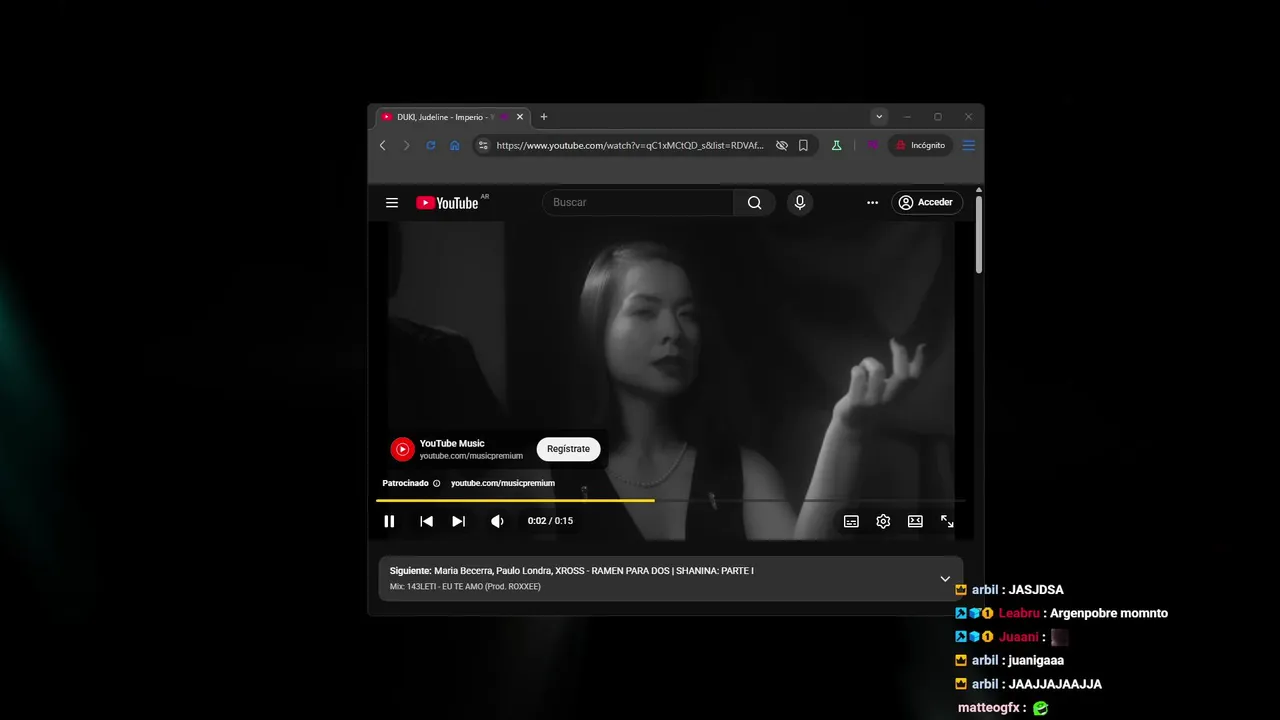Click the Mix: 143LETI - EU TE AMO subtitle
Viewport: 1280px width, 720px height.
[465, 587]
